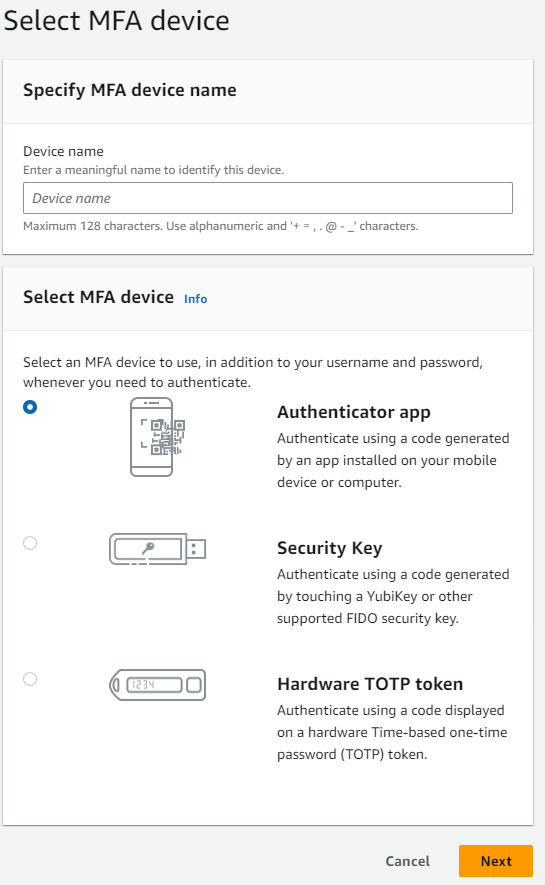
Task: Click the orange Next button
Action: point(496,861)
